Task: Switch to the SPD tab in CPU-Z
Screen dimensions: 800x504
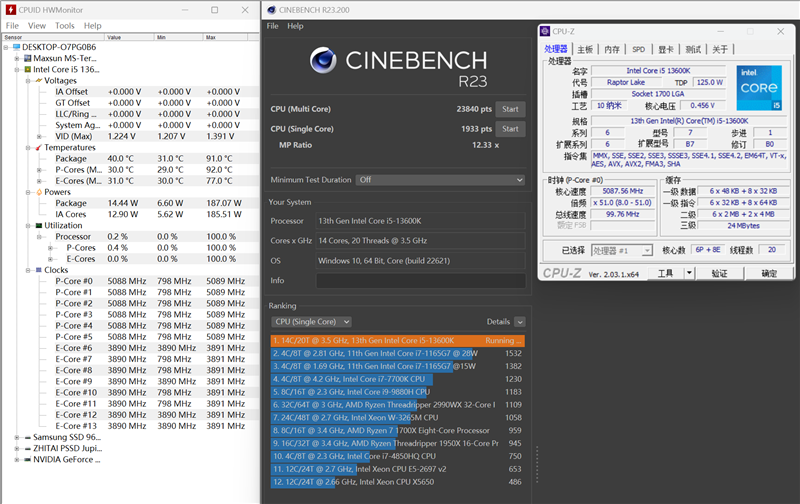Action: pyautogui.click(x=639, y=49)
